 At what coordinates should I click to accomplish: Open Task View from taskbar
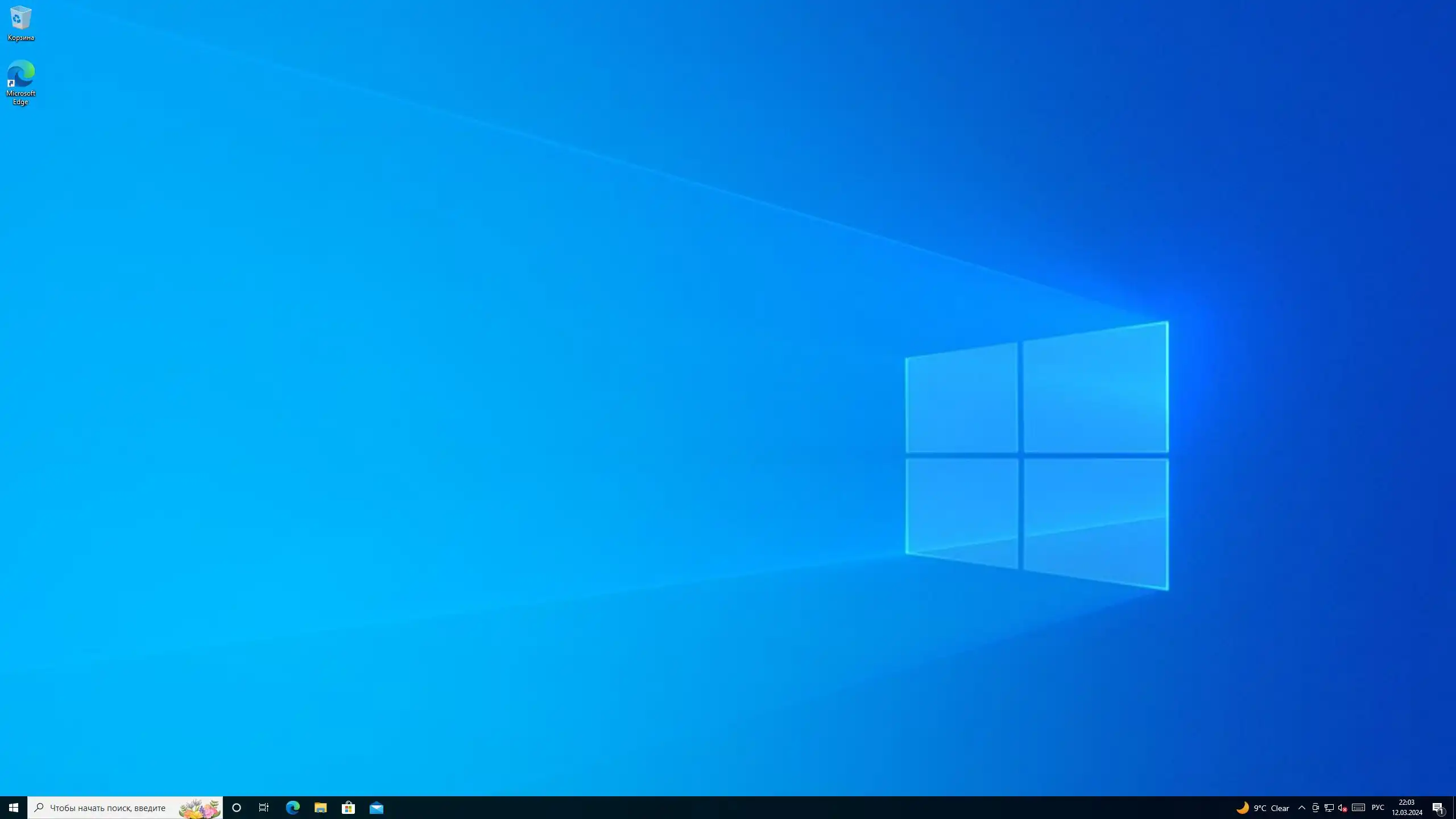pyautogui.click(x=264, y=808)
